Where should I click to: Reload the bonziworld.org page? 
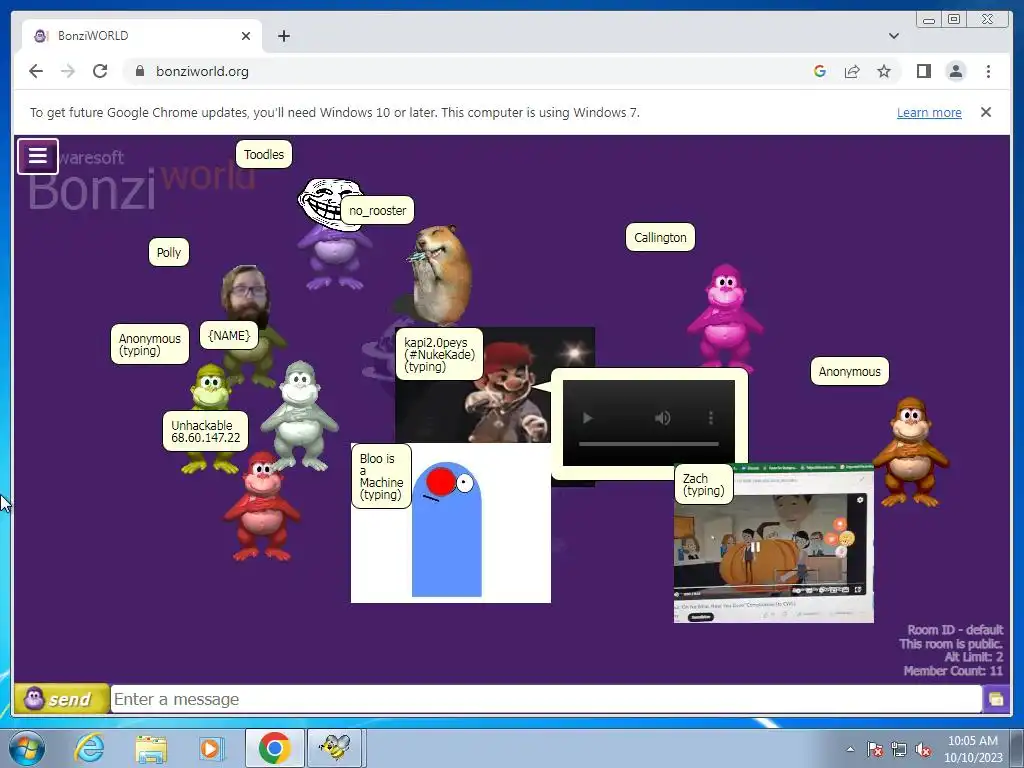pyautogui.click(x=100, y=71)
